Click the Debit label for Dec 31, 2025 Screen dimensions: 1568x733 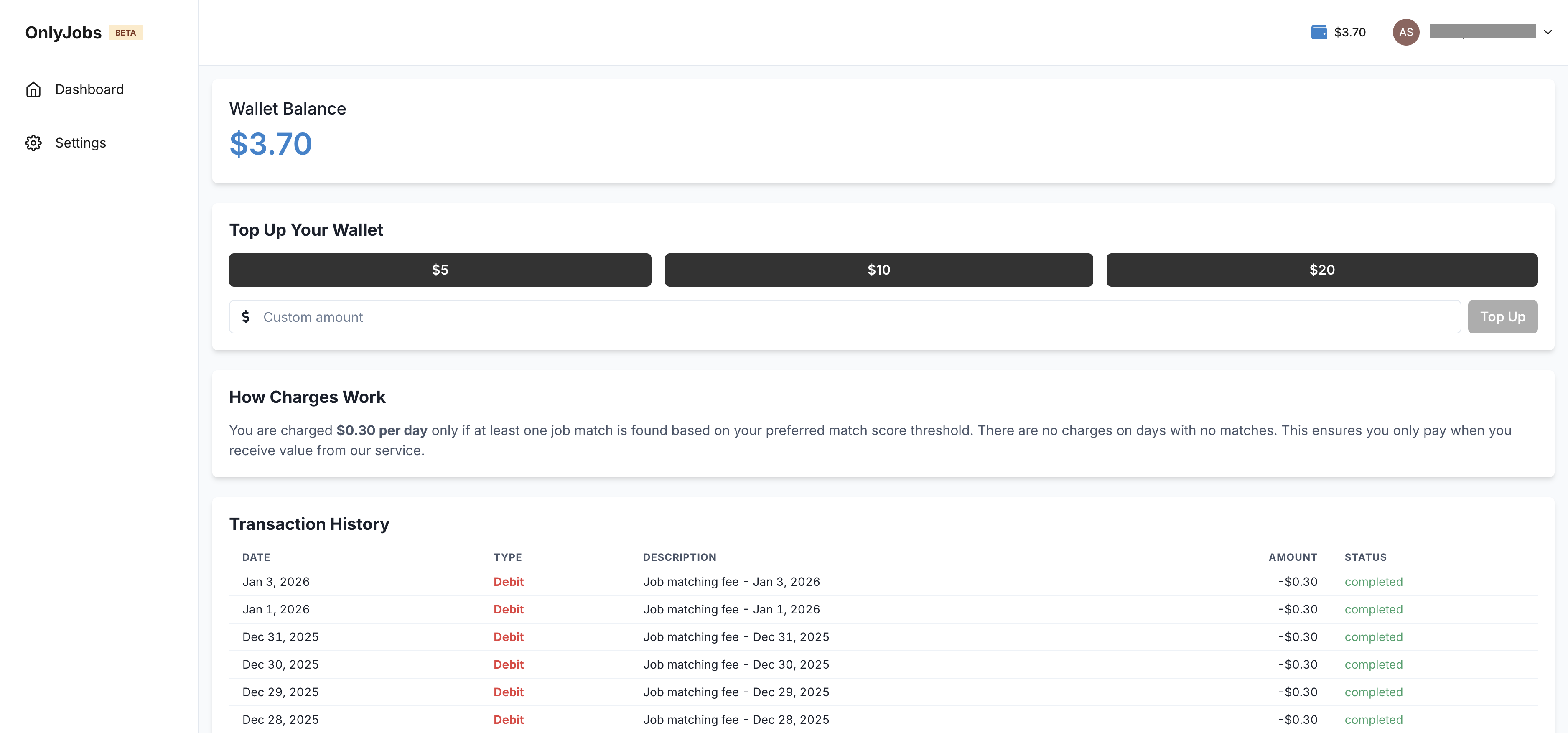pyautogui.click(x=508, y=637)
